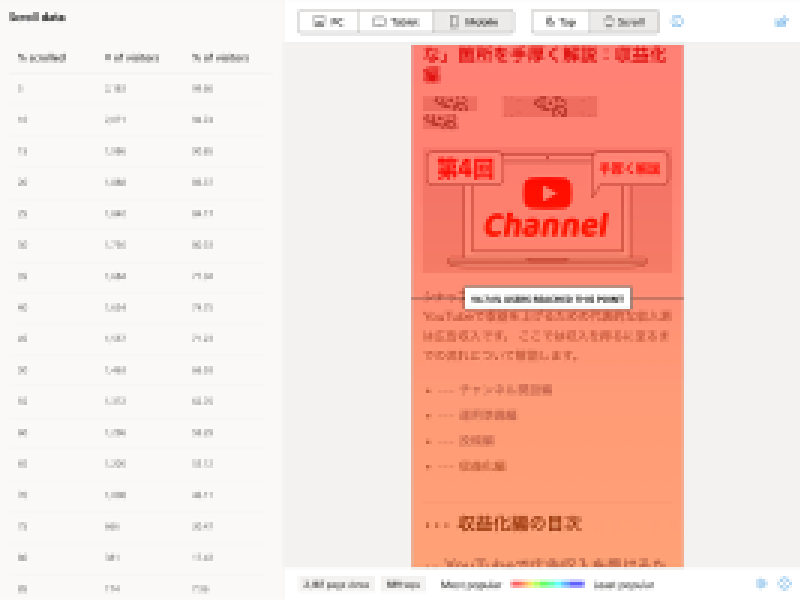Image resolution: width=800 pixels, height=600 pixels.
Task: Click the bottom-right download icon
Action: coord(761,584)
